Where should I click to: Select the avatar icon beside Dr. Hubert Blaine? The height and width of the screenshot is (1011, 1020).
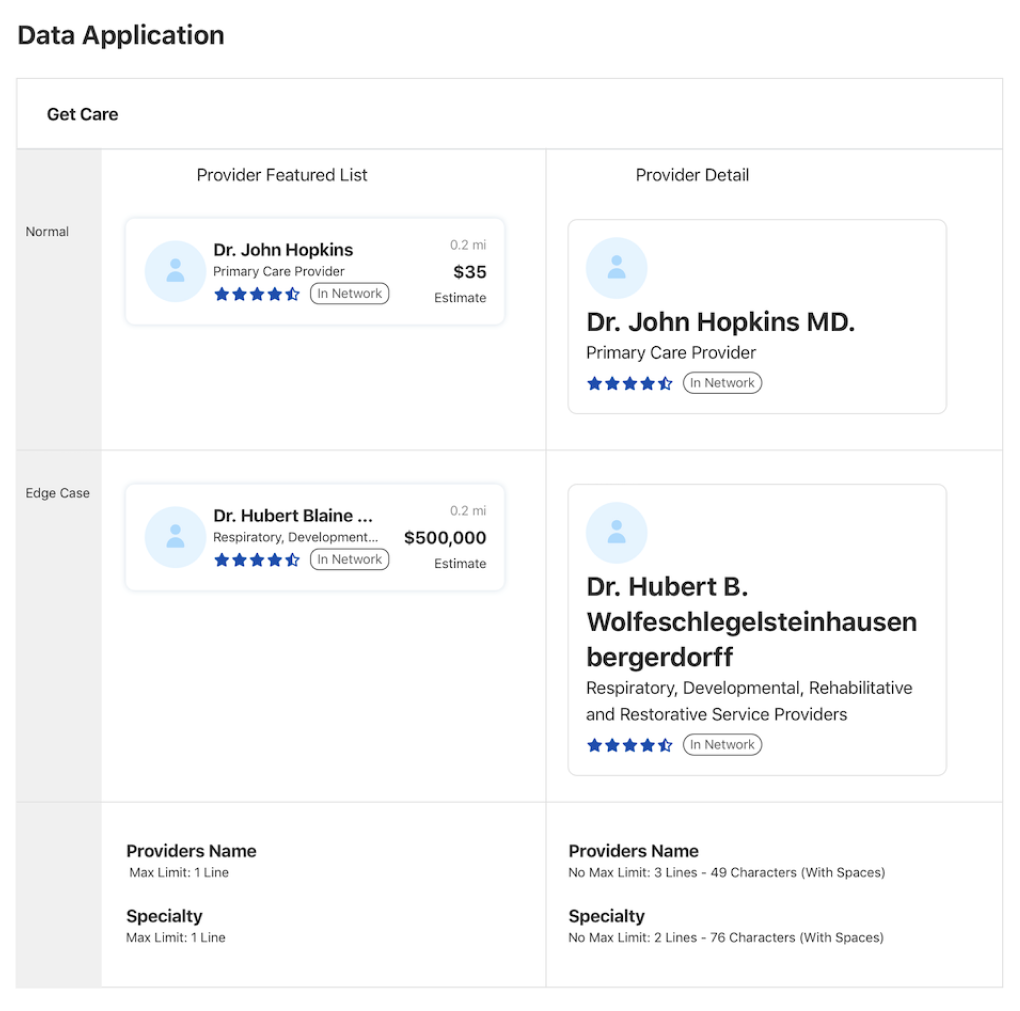175,537
